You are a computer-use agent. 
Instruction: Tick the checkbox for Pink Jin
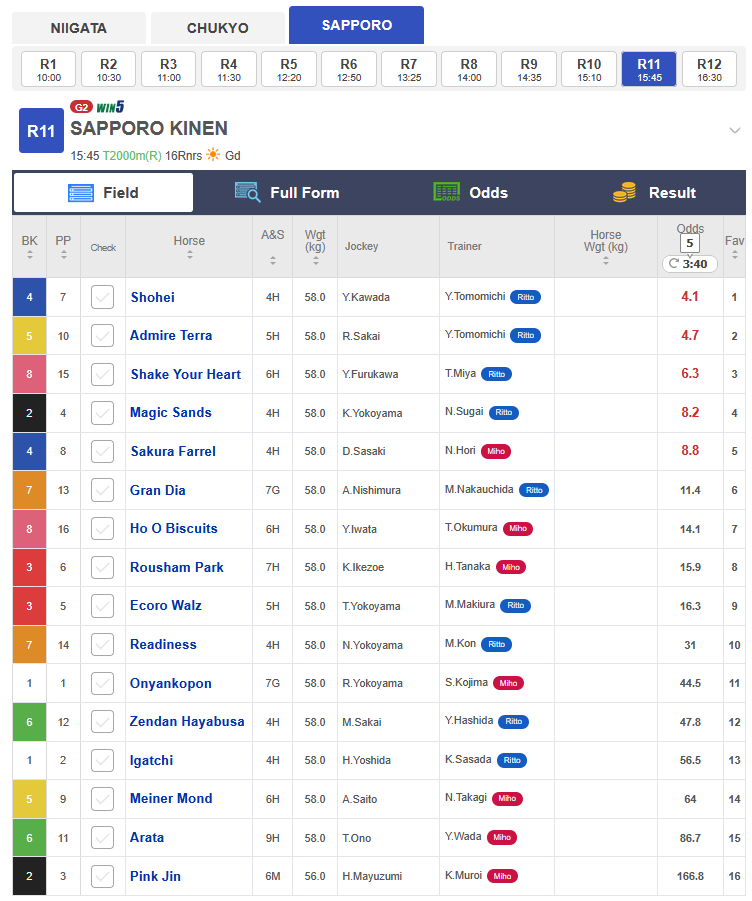(102, 876)
